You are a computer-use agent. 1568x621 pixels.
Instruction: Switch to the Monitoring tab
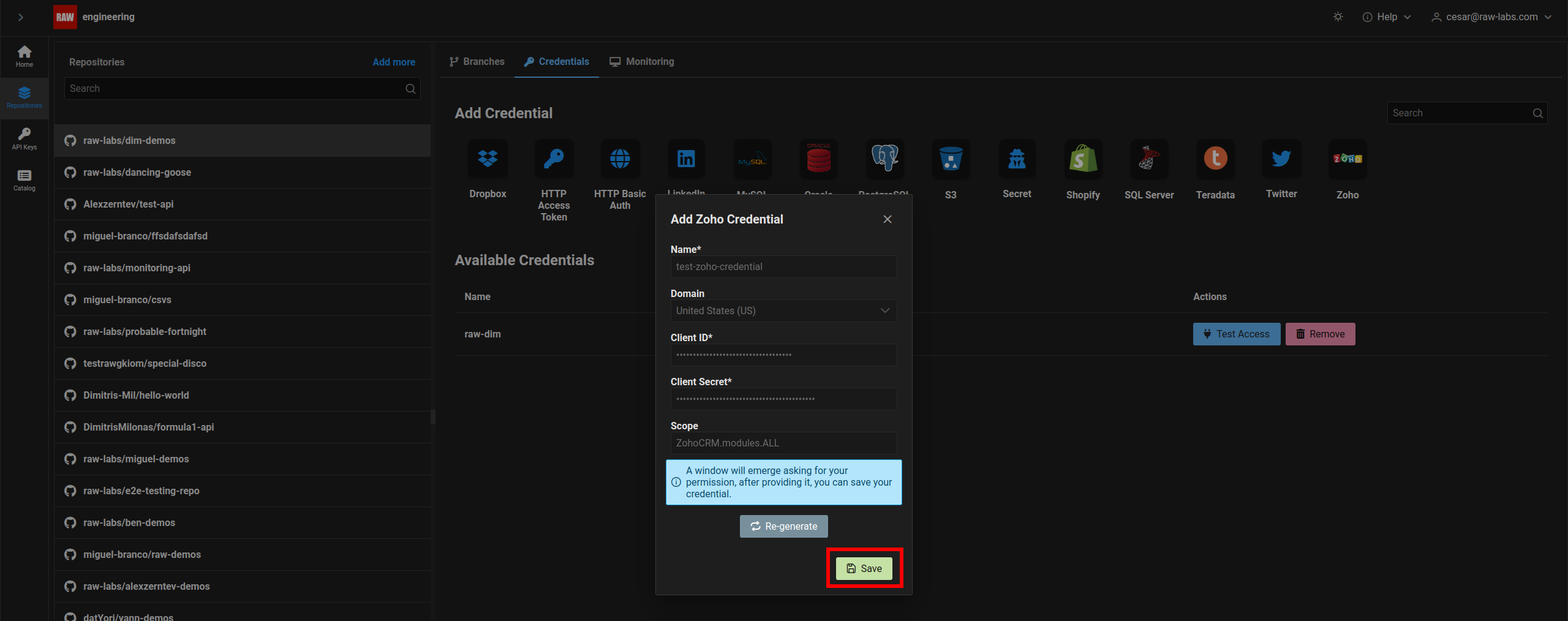(x=642, y=62)
